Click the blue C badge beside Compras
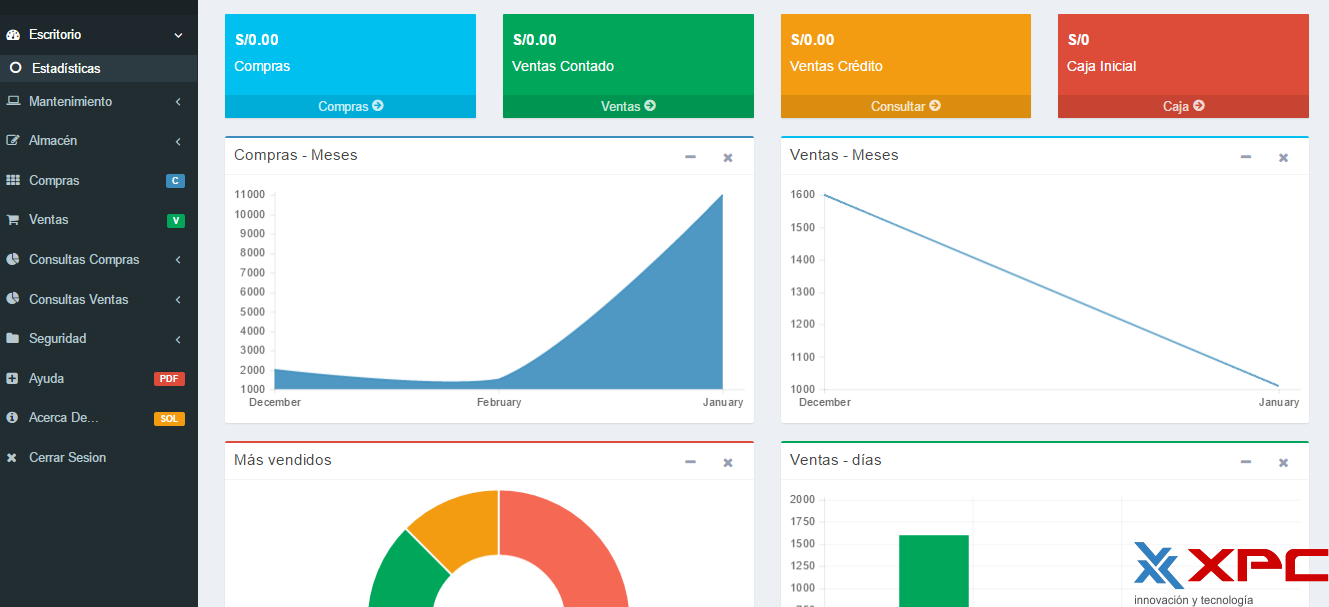This screenshot has width=1329, height=607. [x=175, y=181]
